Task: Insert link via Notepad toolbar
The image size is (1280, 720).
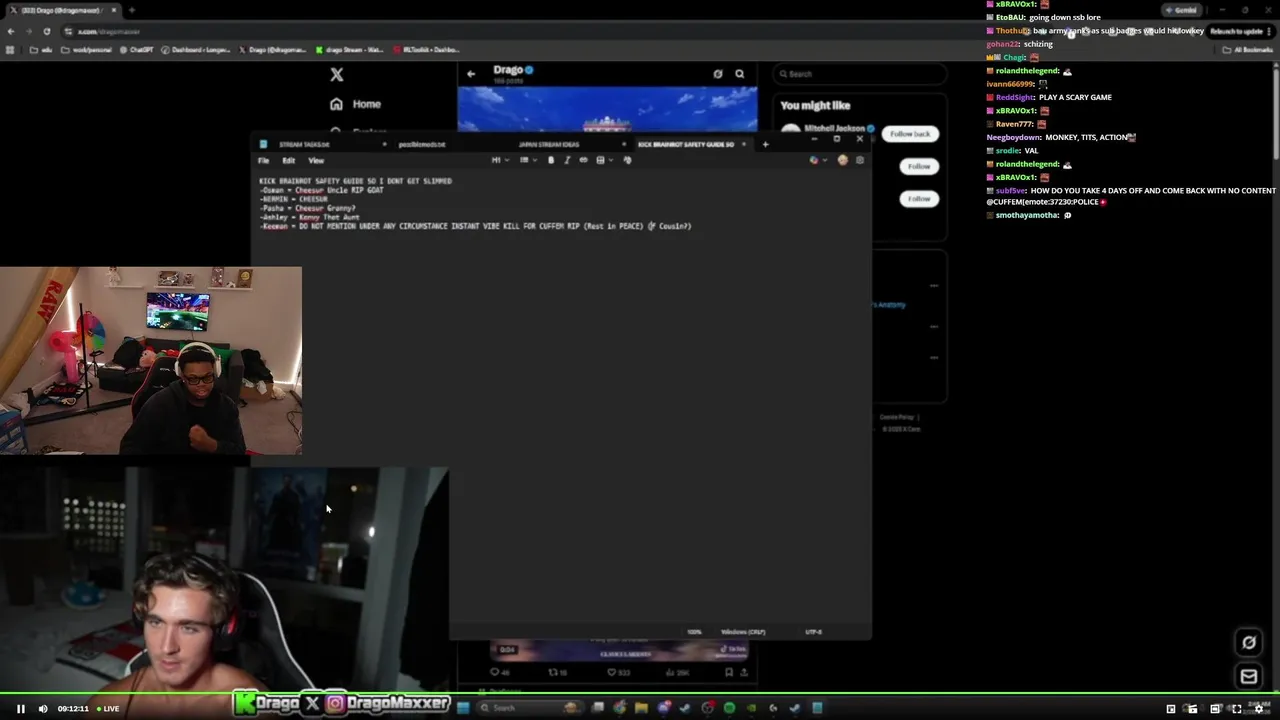Action: tap(584, 160)
